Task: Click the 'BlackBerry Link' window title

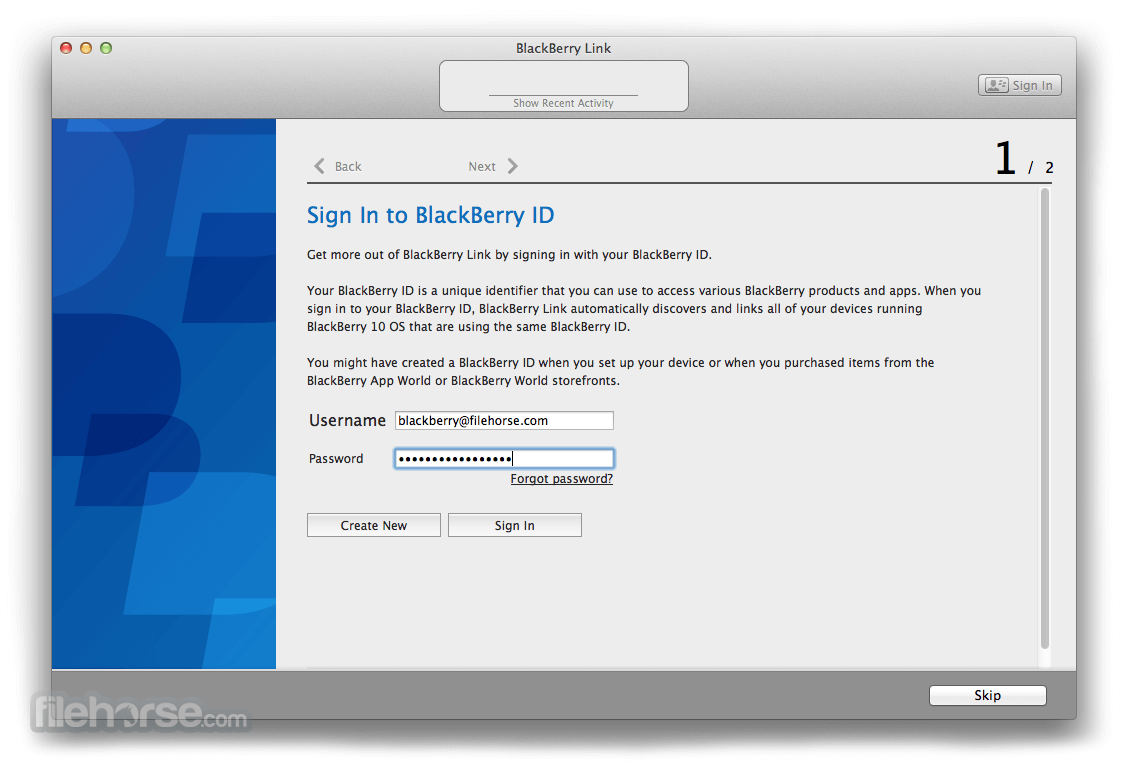Action: (563, 48)
